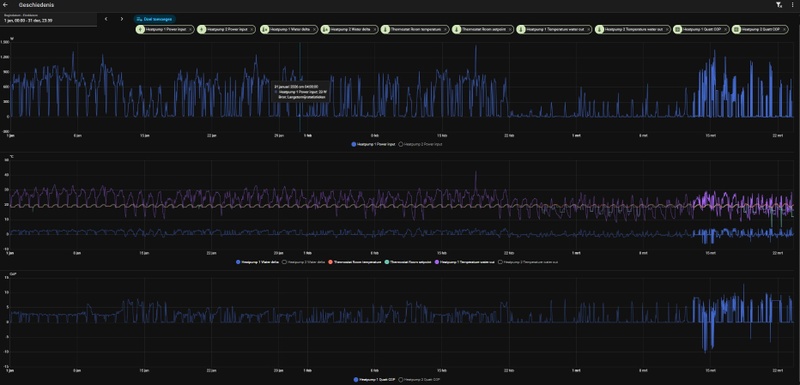Remove the Thermostat Room setpoint chip
The width and height of the screenshot is (800, 385).
coord(509,30)
